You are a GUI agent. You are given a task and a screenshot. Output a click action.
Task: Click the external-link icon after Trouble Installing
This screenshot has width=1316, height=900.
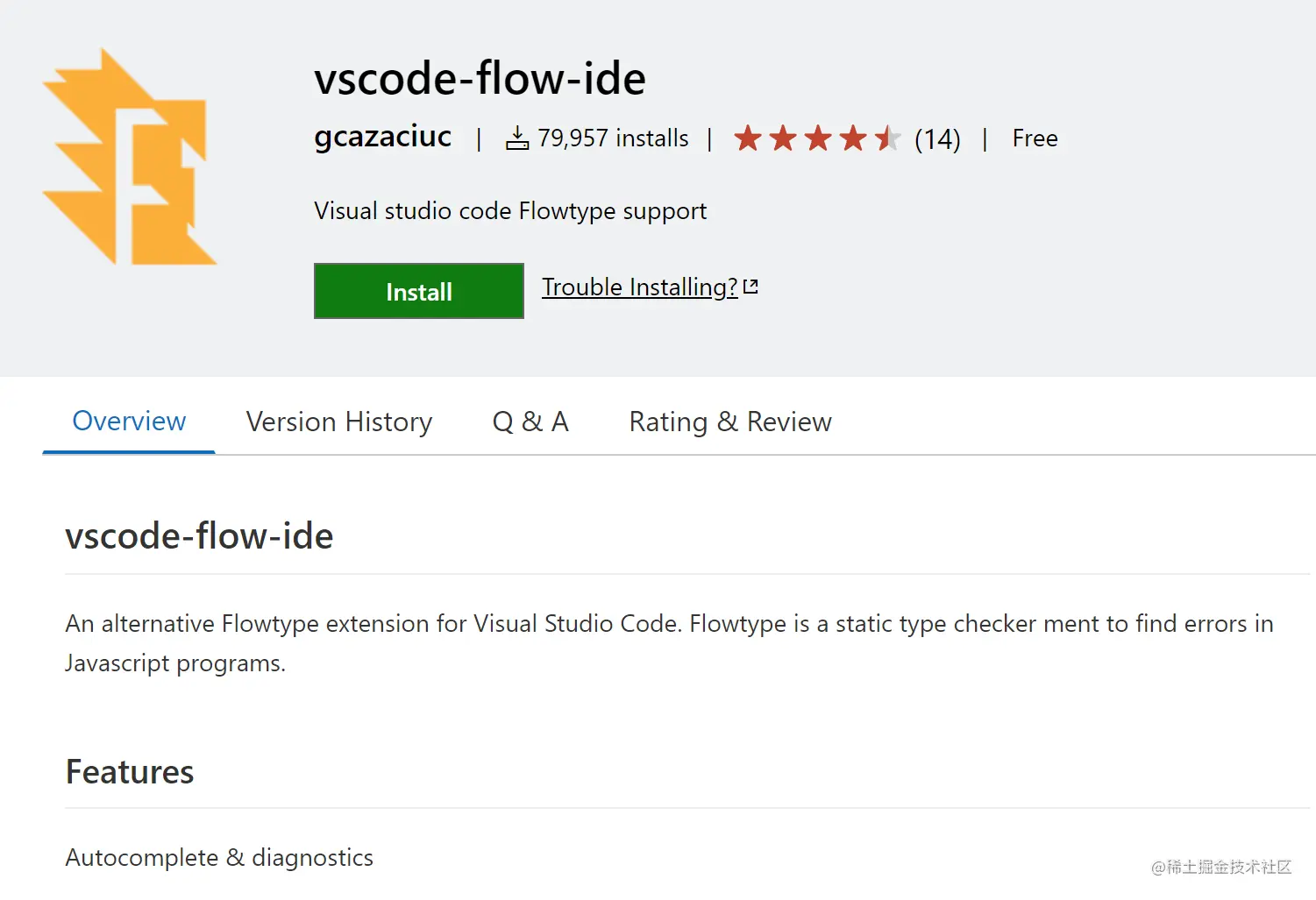click(x=750, y=287)
